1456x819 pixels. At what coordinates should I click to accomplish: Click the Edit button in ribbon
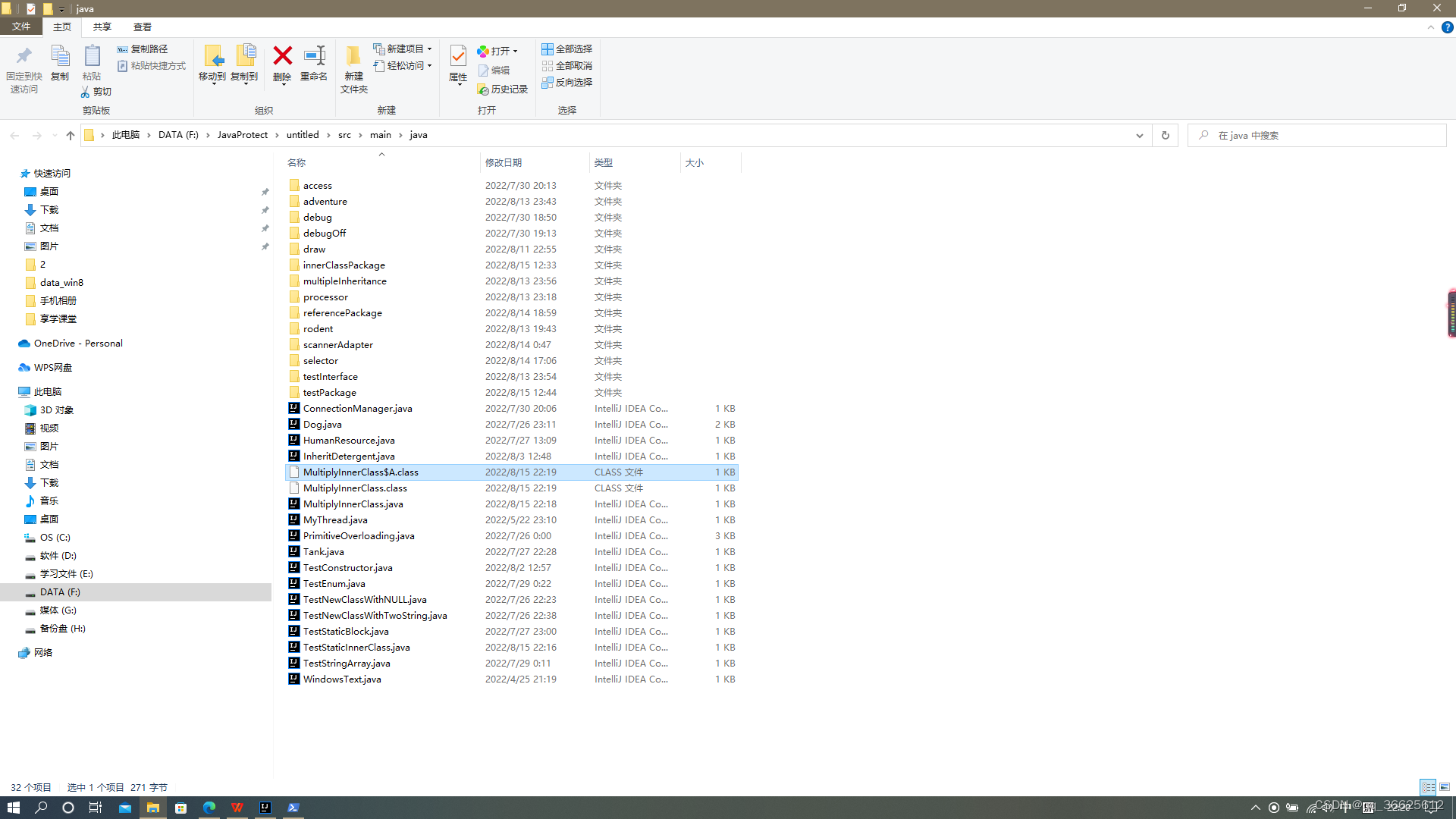[494, 71]
